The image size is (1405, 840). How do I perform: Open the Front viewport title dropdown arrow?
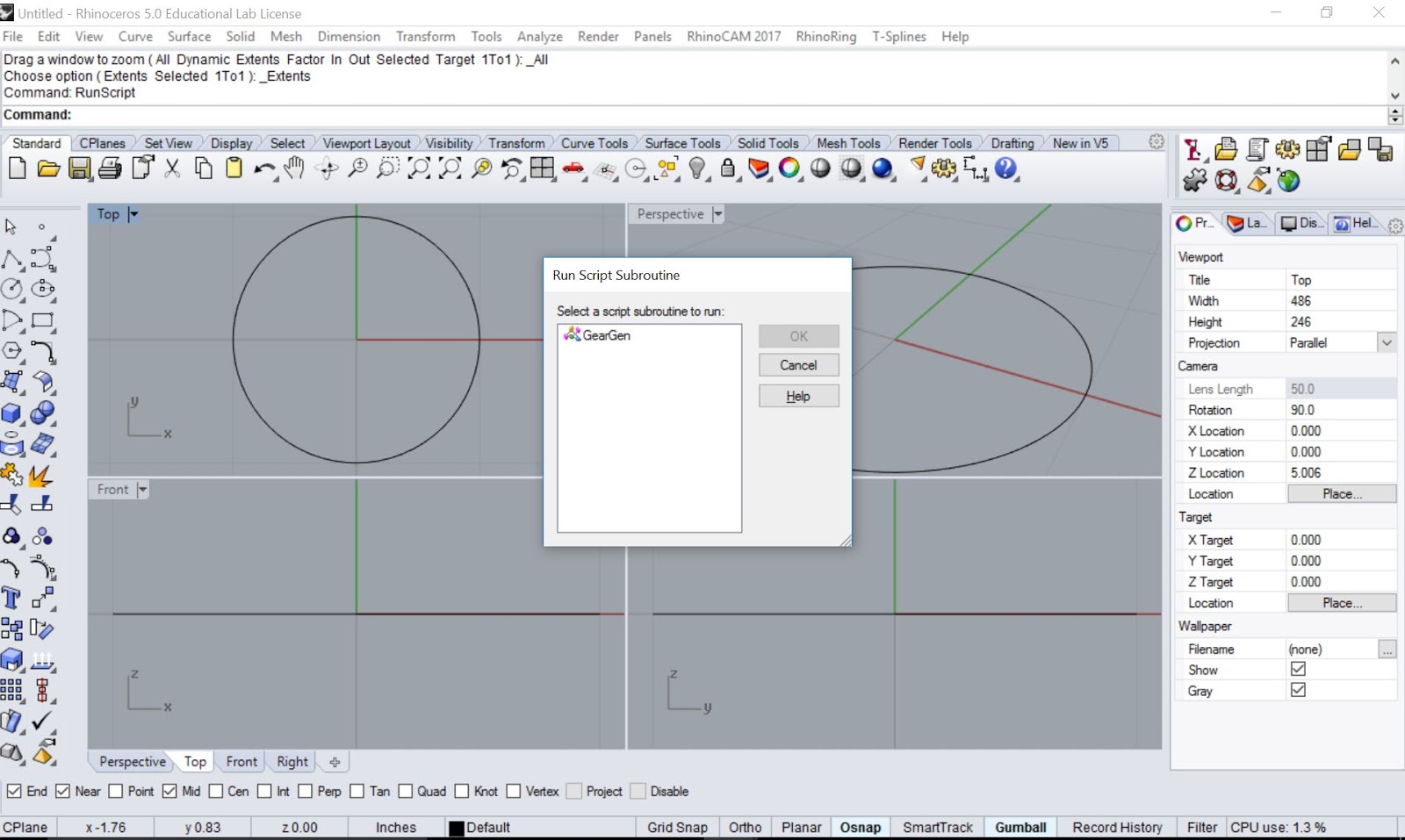point(142,490)
